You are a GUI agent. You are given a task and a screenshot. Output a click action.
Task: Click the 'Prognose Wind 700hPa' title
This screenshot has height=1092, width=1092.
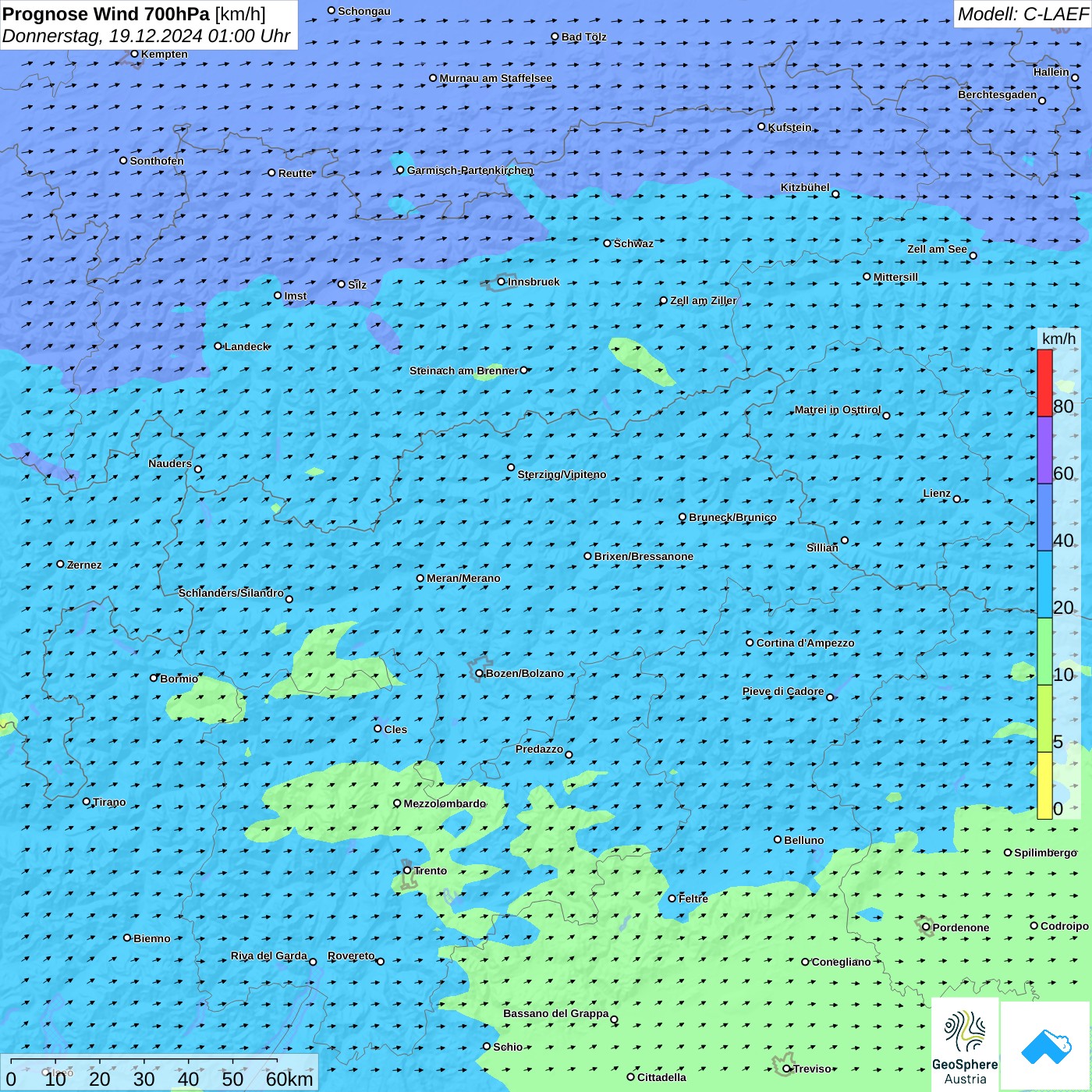[x=106, y=14]
